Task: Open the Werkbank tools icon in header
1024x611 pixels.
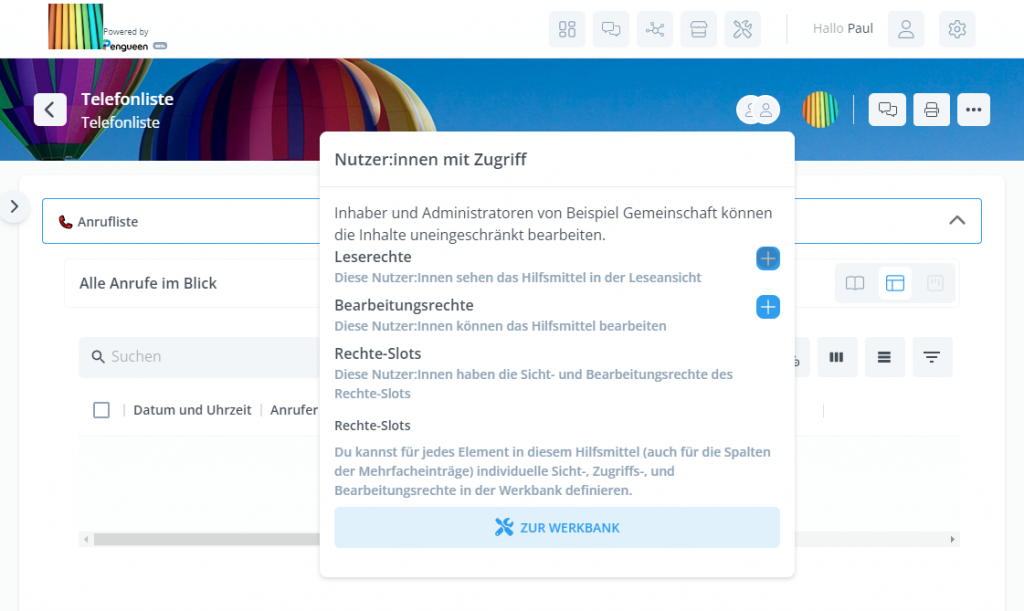Action: 742,29
